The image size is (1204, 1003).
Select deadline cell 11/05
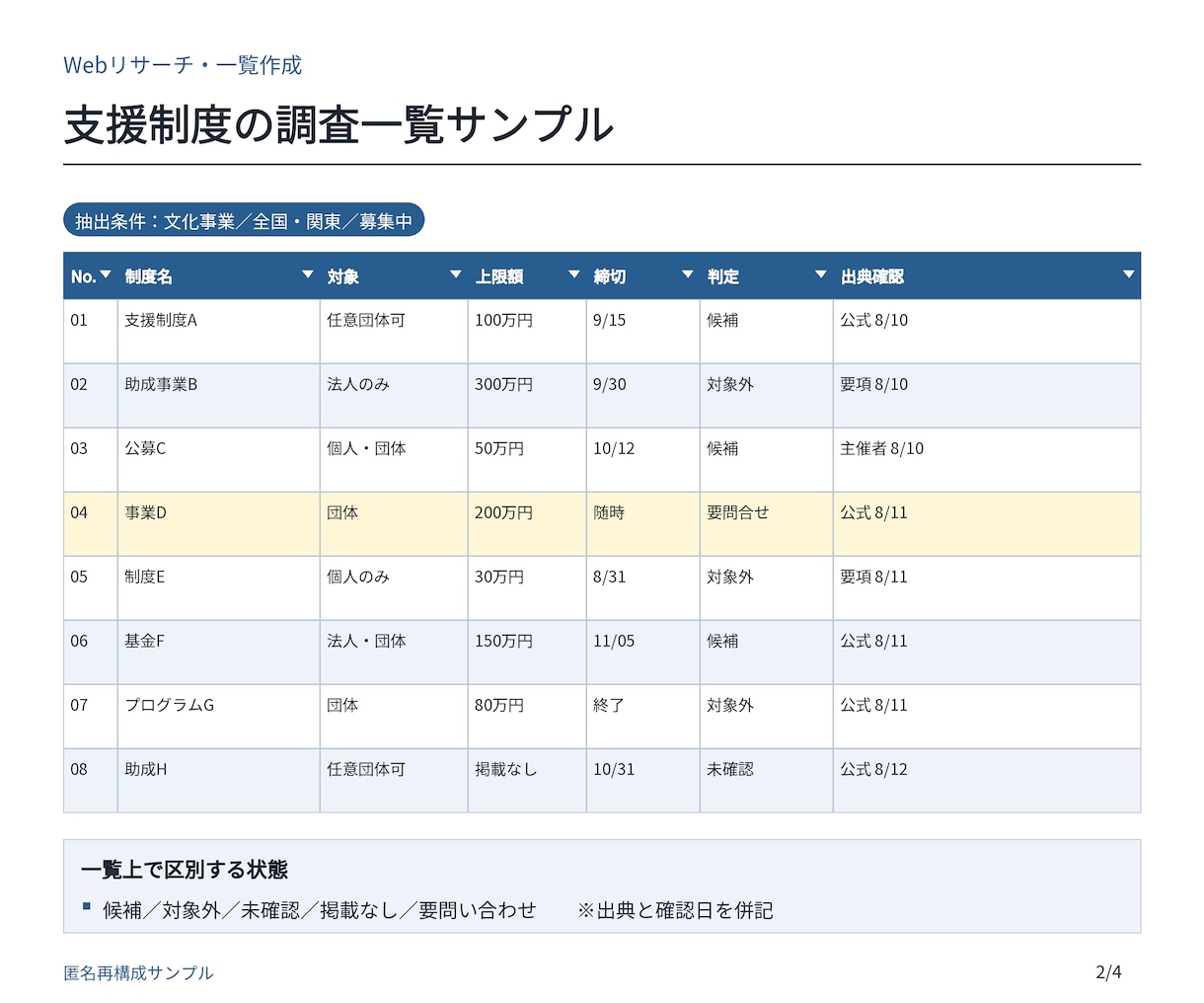(x=643, y=652)
